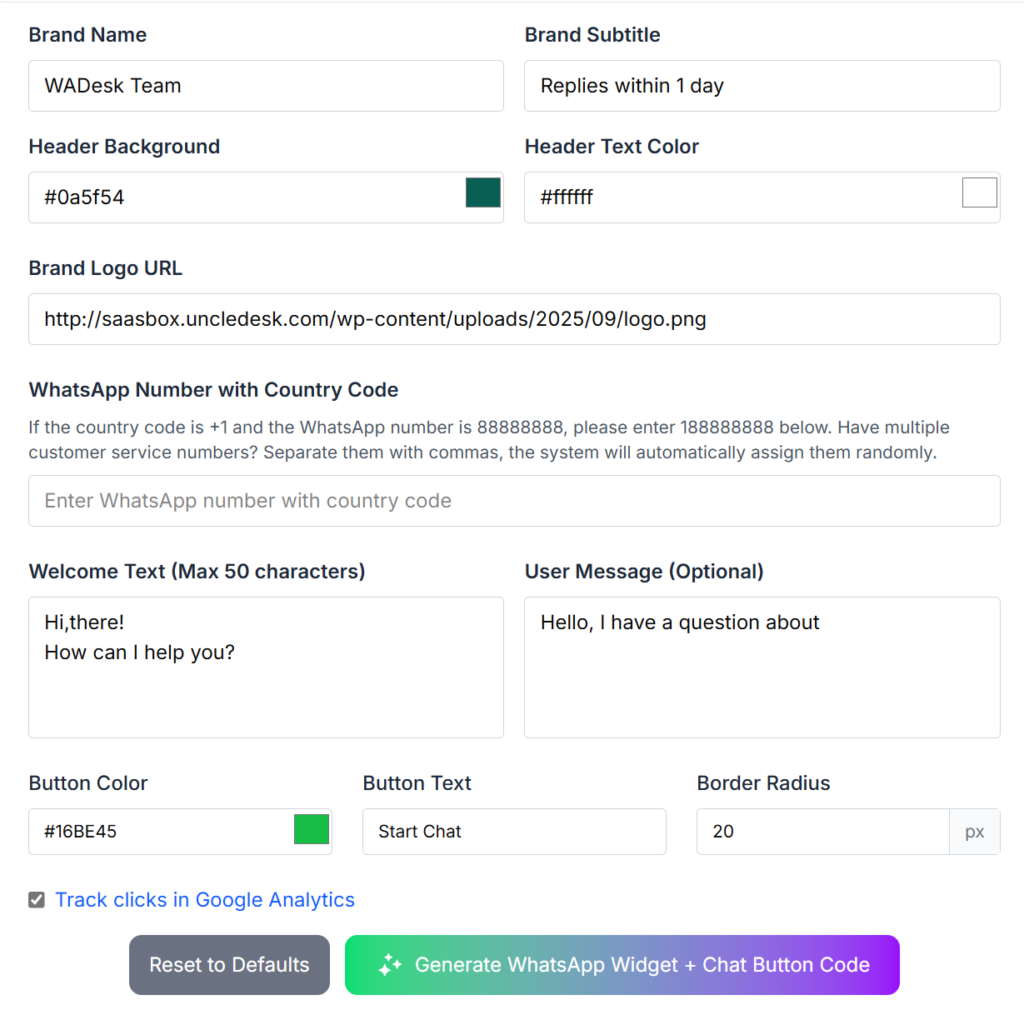Select the Brand Subtitle text field
1024x1015 pixels.
coord(762,86)
